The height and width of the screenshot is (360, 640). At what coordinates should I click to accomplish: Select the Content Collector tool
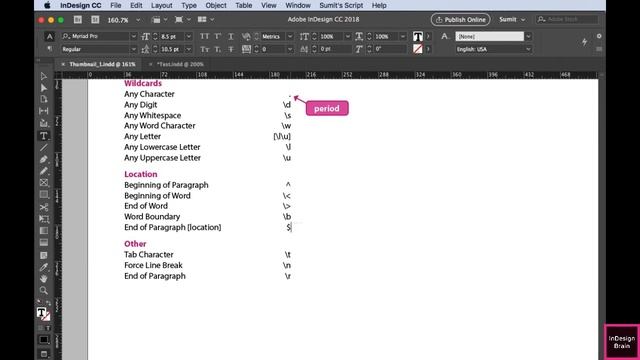coord(44,123)
